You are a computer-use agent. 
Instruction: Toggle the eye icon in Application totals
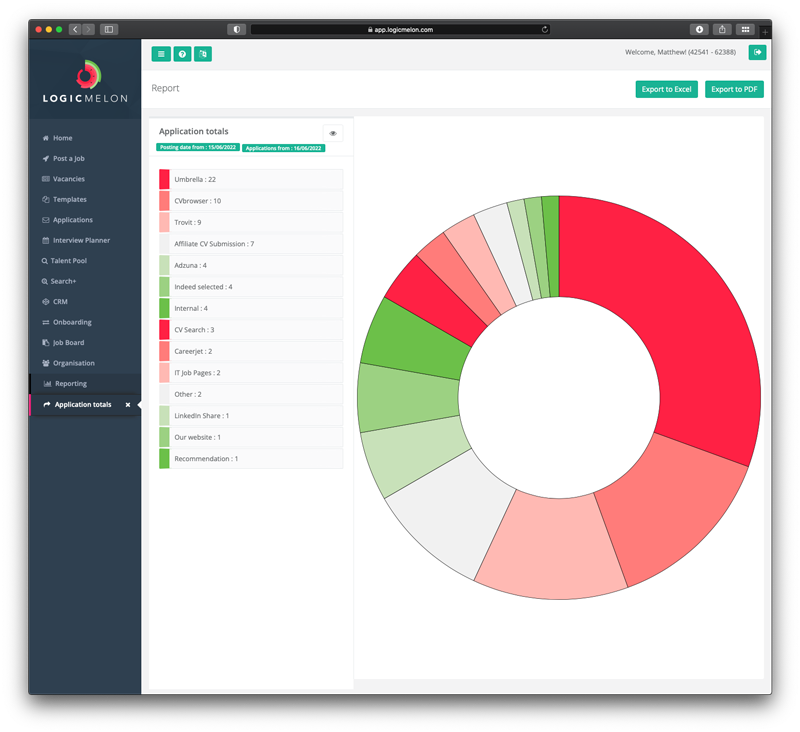[333, 133]
